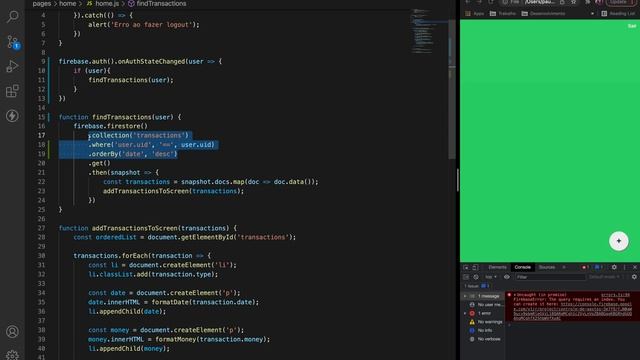
Task: Click the Sair logout button on the page
Action: click(x=632, y=26)
